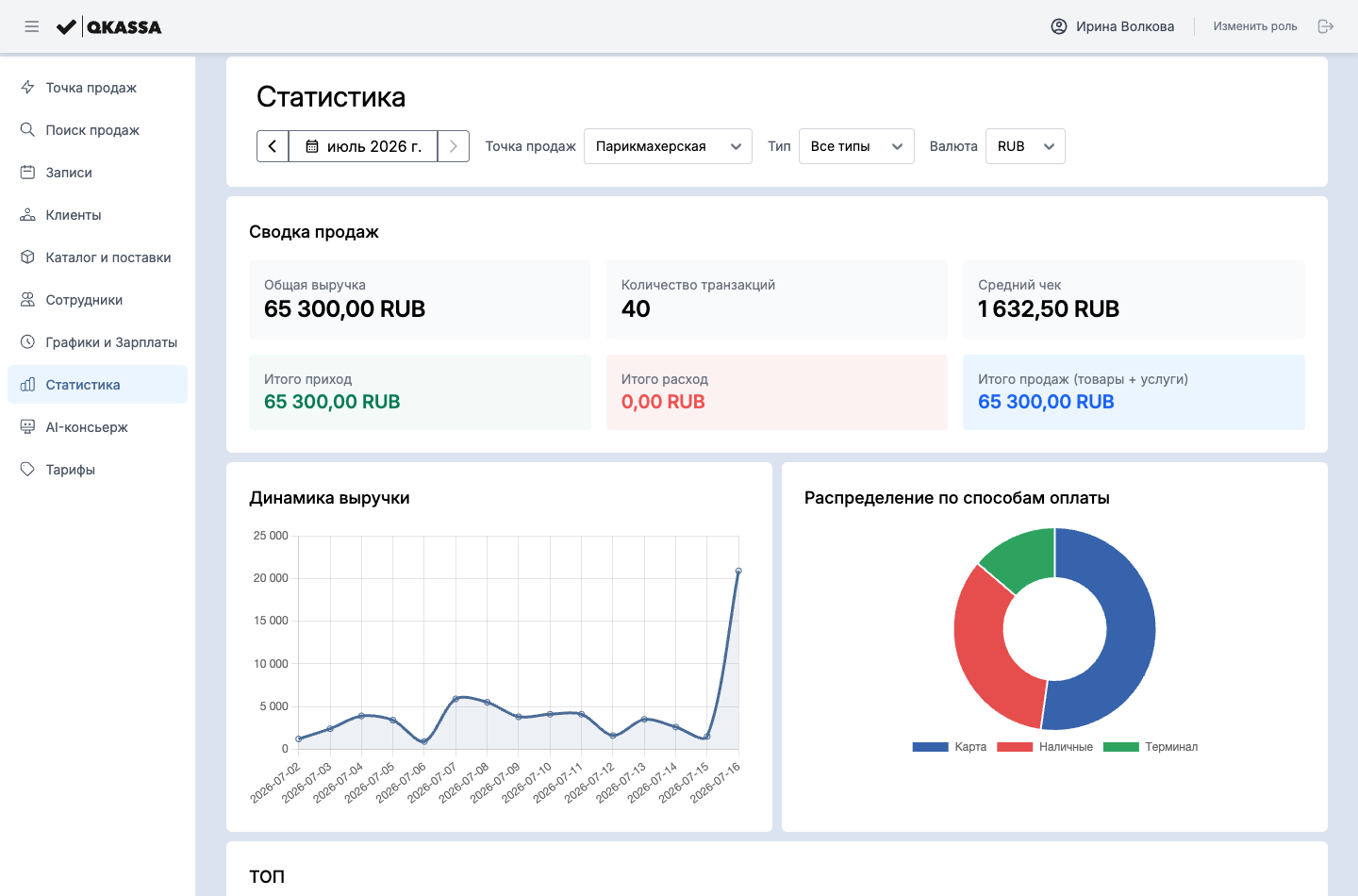Image resolution: width=1358 pixels, height=896 pixels.
Task: Click the box icon for Каталог и поставки
Action: 27,257
